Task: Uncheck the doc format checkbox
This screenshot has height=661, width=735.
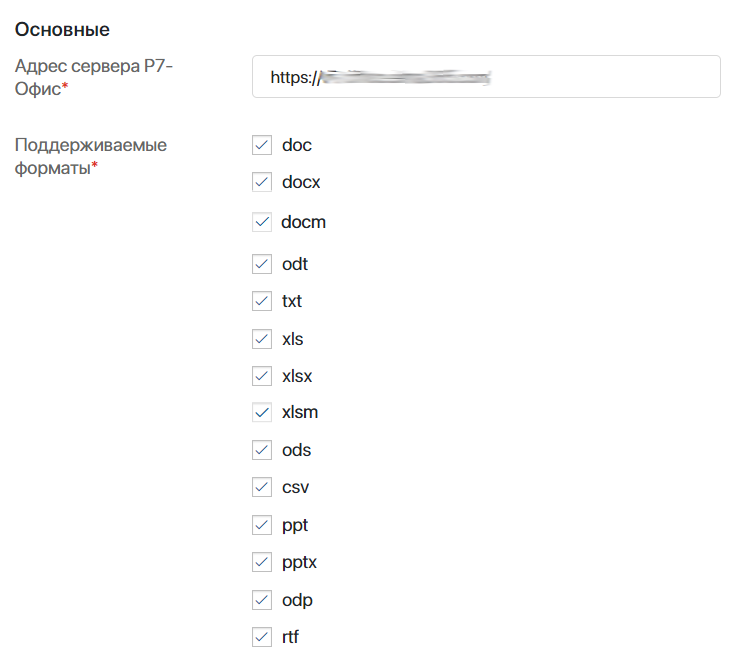Action: click(262, 145)
